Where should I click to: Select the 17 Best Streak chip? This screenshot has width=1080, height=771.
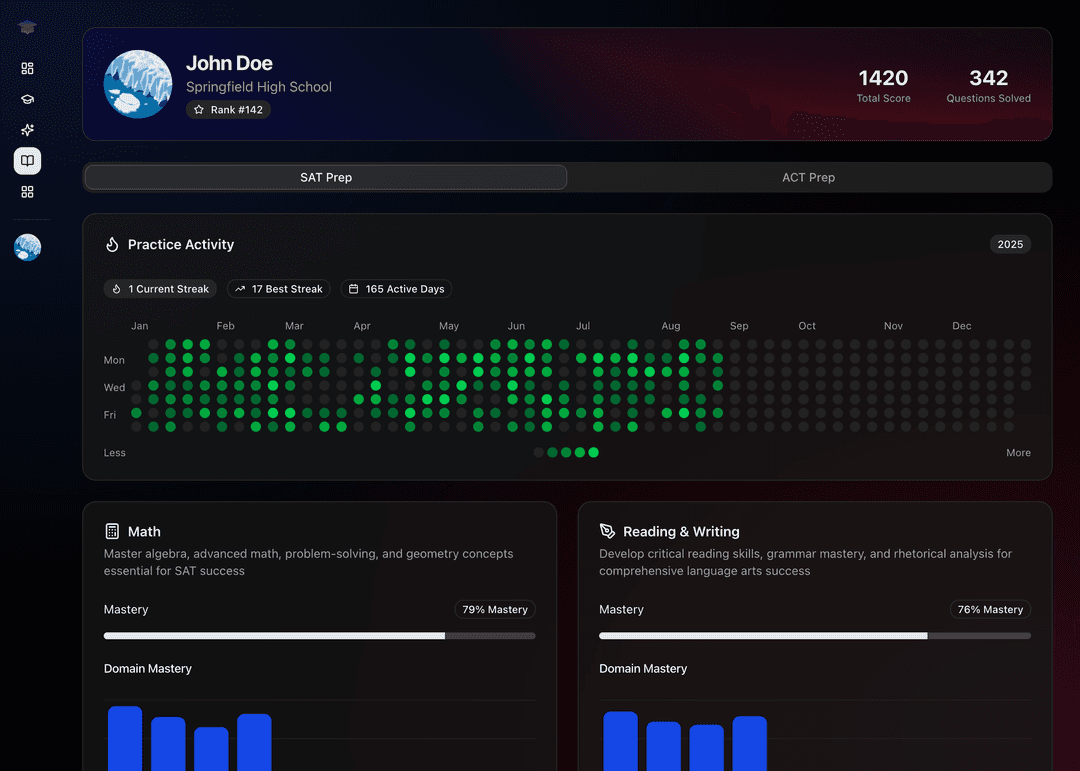(278, 289)
